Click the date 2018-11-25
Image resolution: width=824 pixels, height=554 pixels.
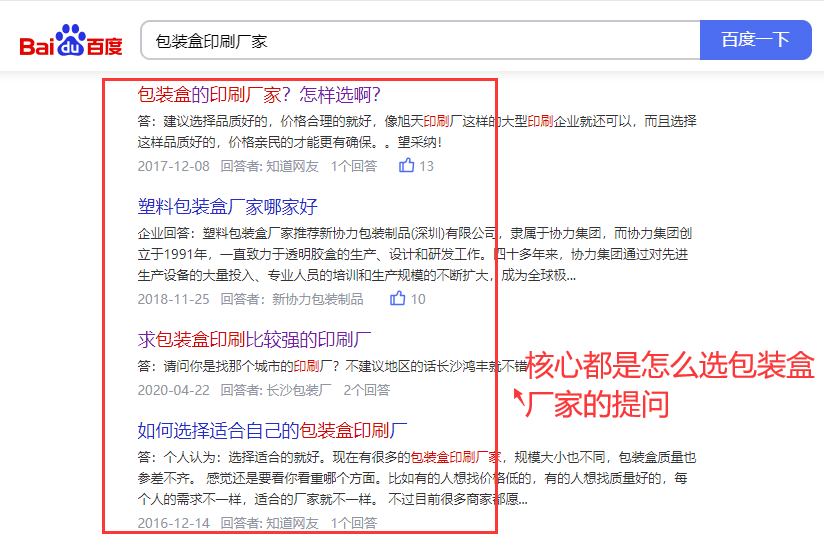[174, 299]
